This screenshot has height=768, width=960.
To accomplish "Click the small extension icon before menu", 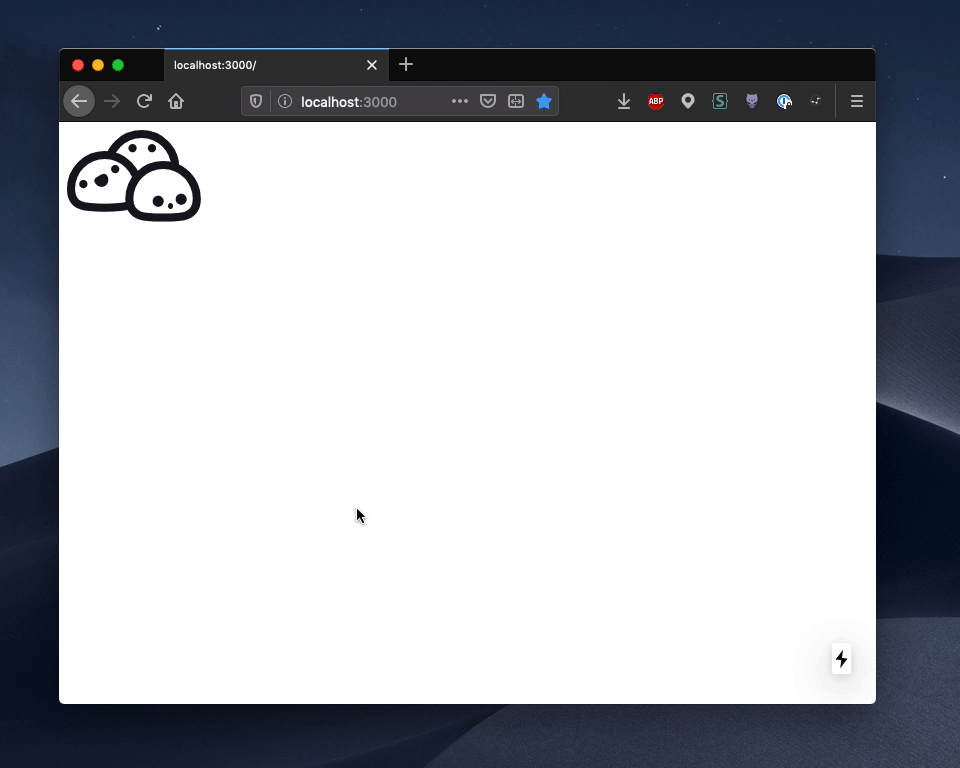I will click(x=816, y=101).
